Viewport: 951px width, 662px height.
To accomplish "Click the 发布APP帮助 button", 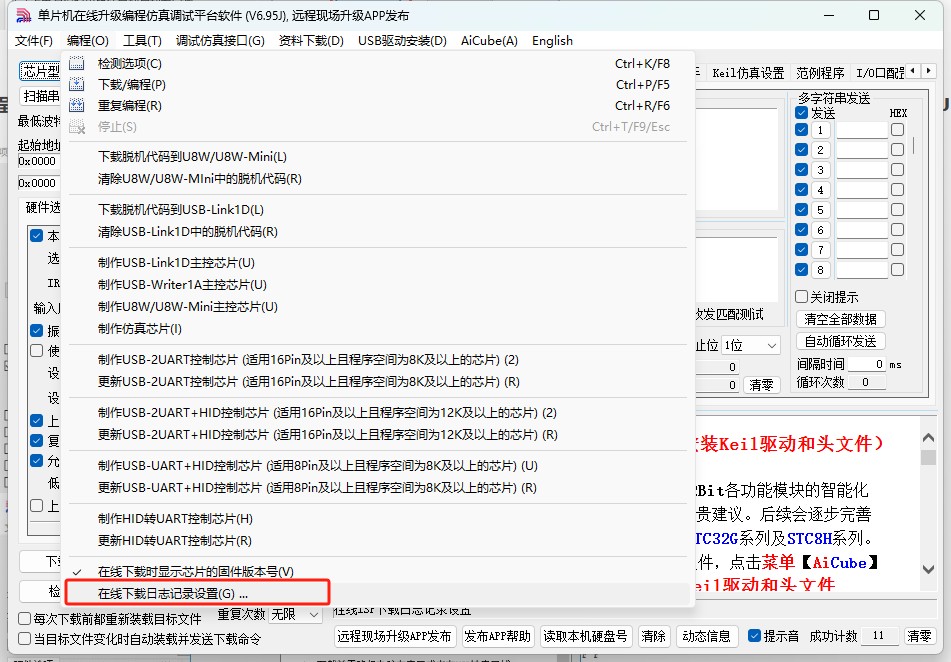I will tap(497, 637).
